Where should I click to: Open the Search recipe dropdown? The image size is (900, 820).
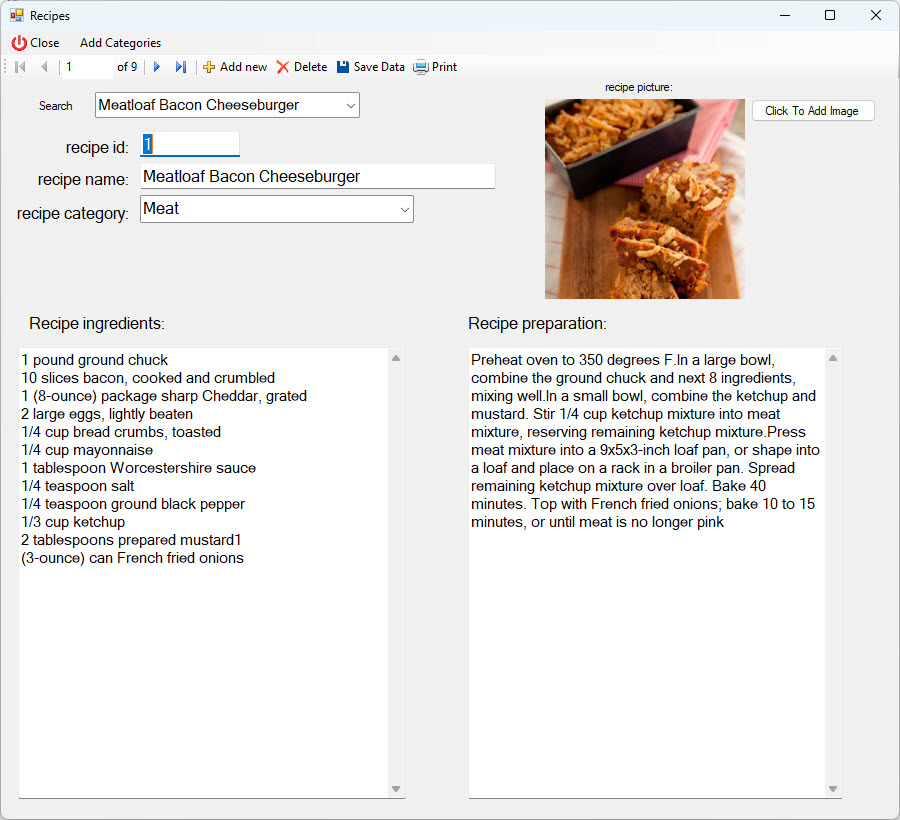[x=350, y=105]
